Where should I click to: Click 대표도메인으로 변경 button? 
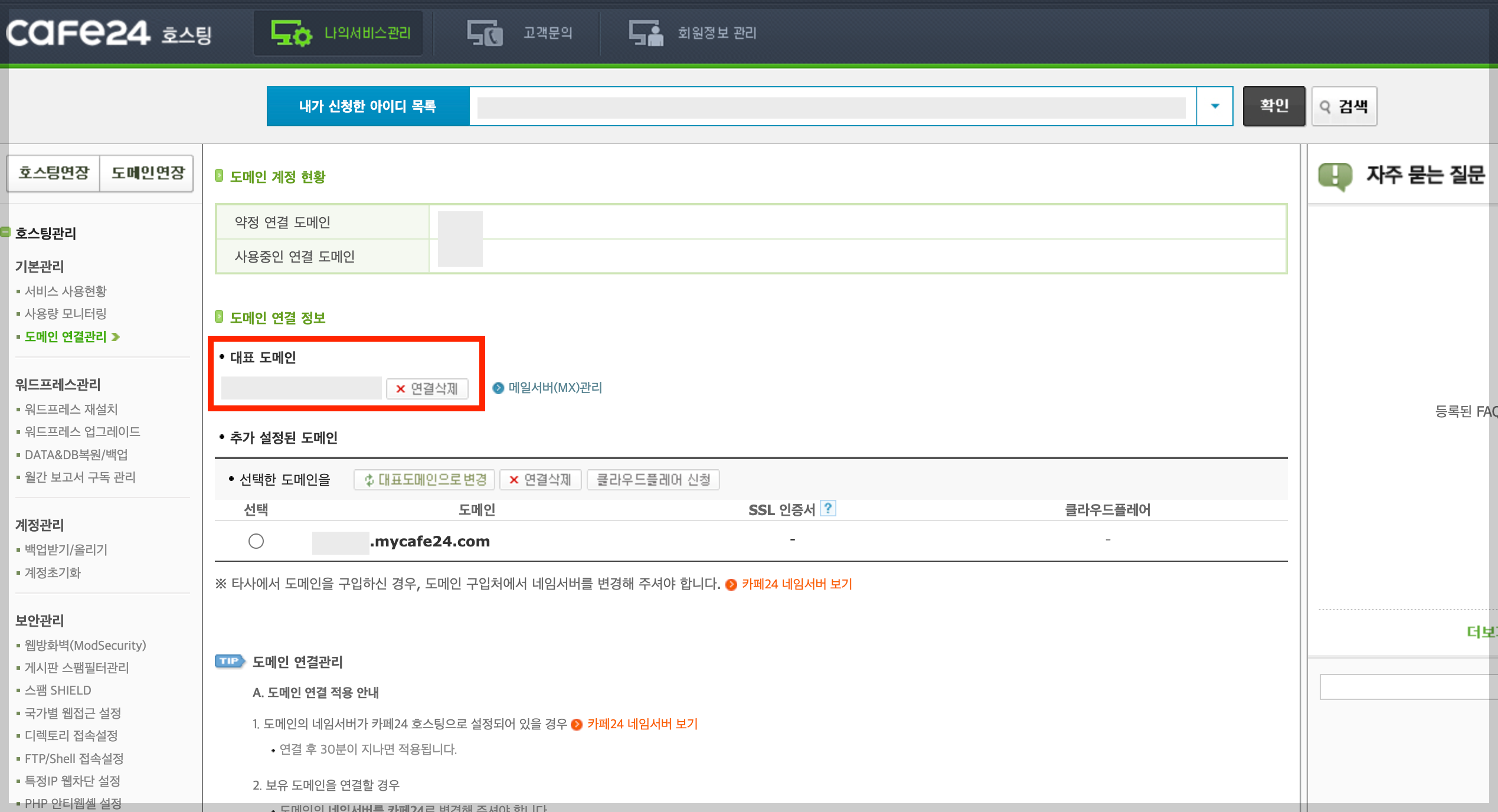(424, 479)
